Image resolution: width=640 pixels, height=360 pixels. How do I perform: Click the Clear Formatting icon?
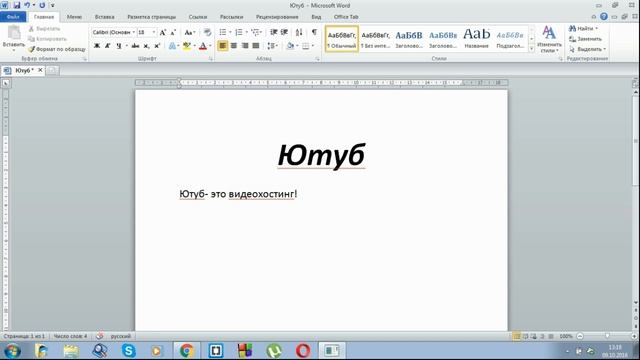[207, 32]
